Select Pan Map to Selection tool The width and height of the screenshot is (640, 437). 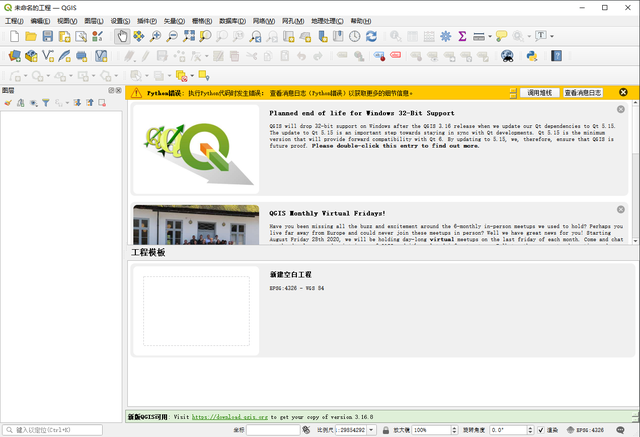[x=139, y=36]
